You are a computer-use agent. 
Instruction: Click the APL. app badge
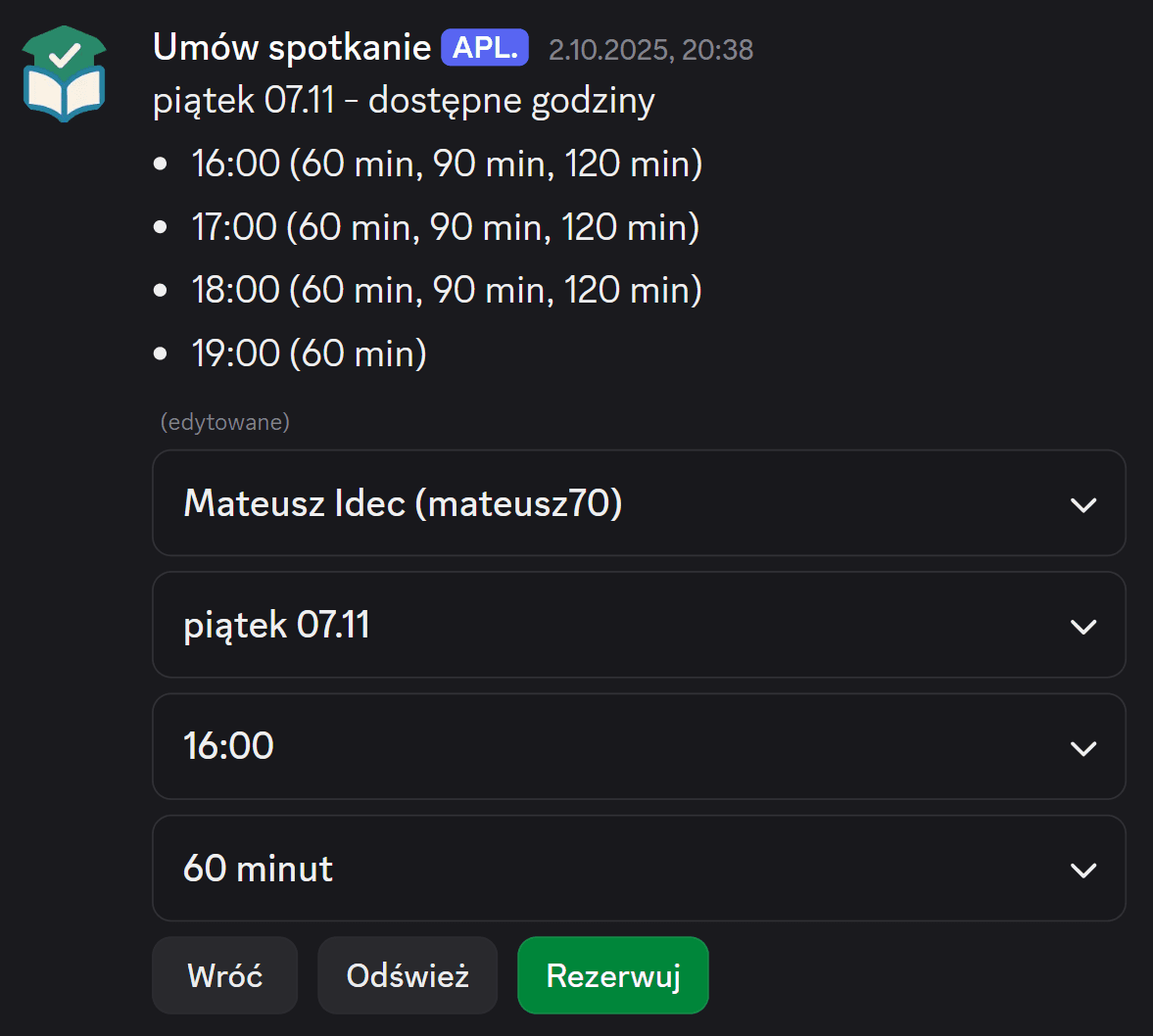(x=484, y=48)
